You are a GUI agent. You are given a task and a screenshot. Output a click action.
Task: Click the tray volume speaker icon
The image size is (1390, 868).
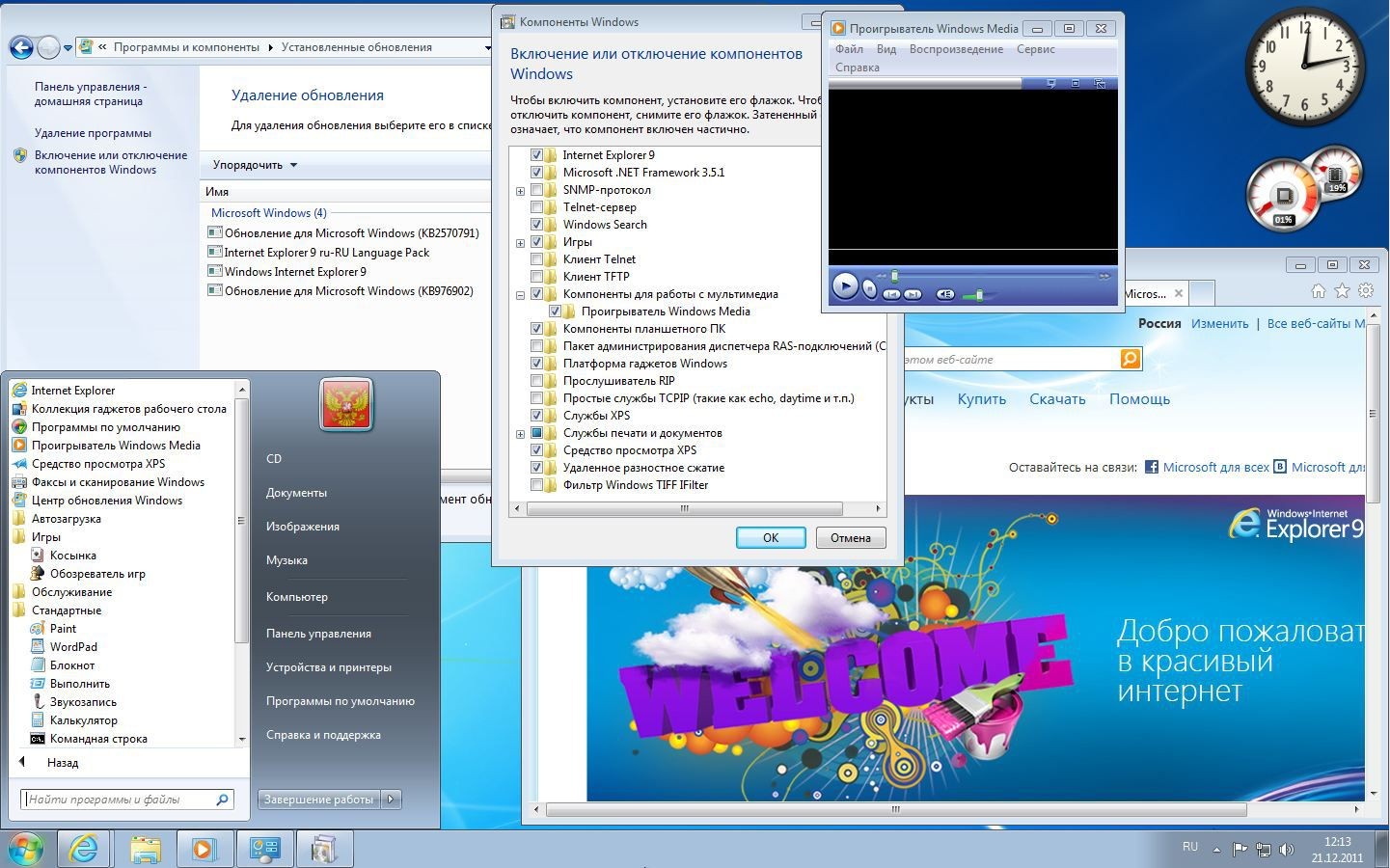pyautogui.click(x=1286, y=850)
